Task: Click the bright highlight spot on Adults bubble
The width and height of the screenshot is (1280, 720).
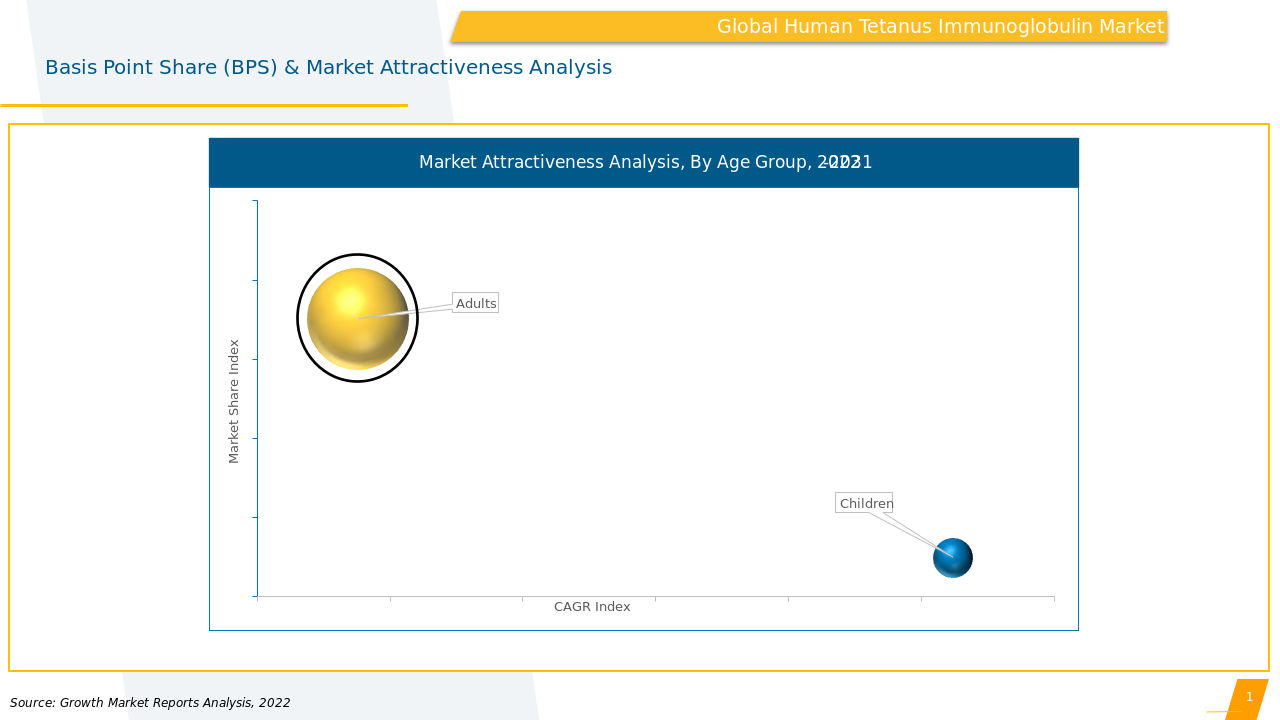Action: pyautogui.click(x=350, y=300)
